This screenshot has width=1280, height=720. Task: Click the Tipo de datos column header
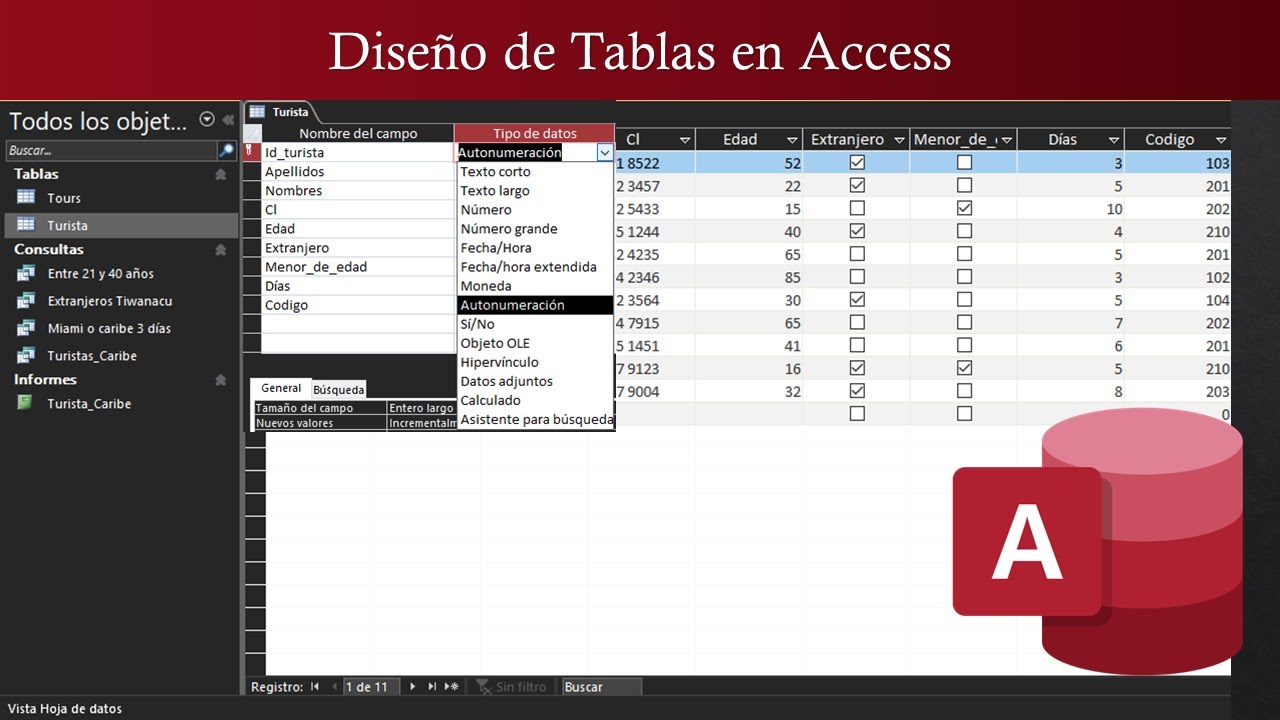535,133
